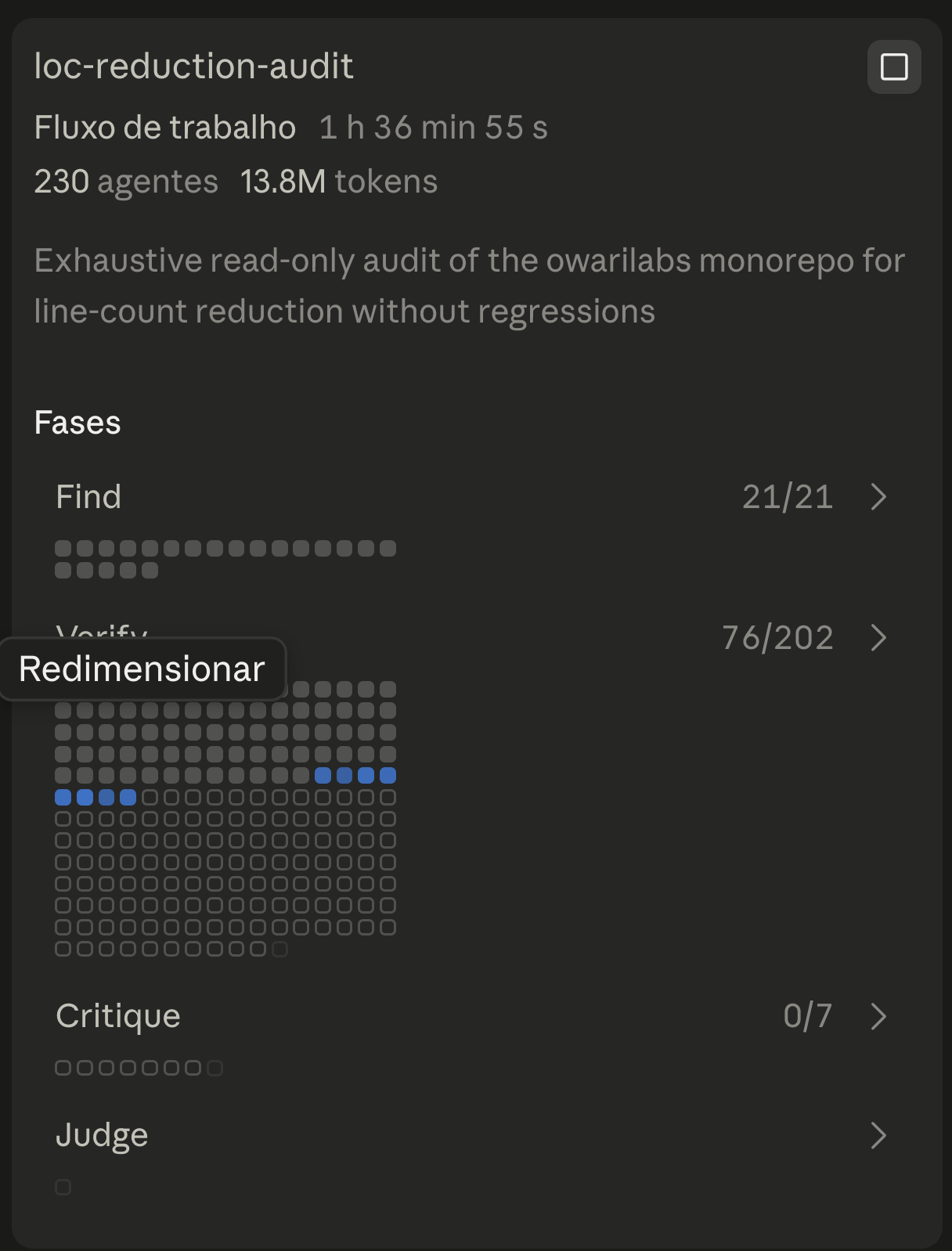Image resolution: width=952 pixels, height=1251 pixels.
Task: Open the Judge phase arrow
Action: click(x=879, y=1135)
